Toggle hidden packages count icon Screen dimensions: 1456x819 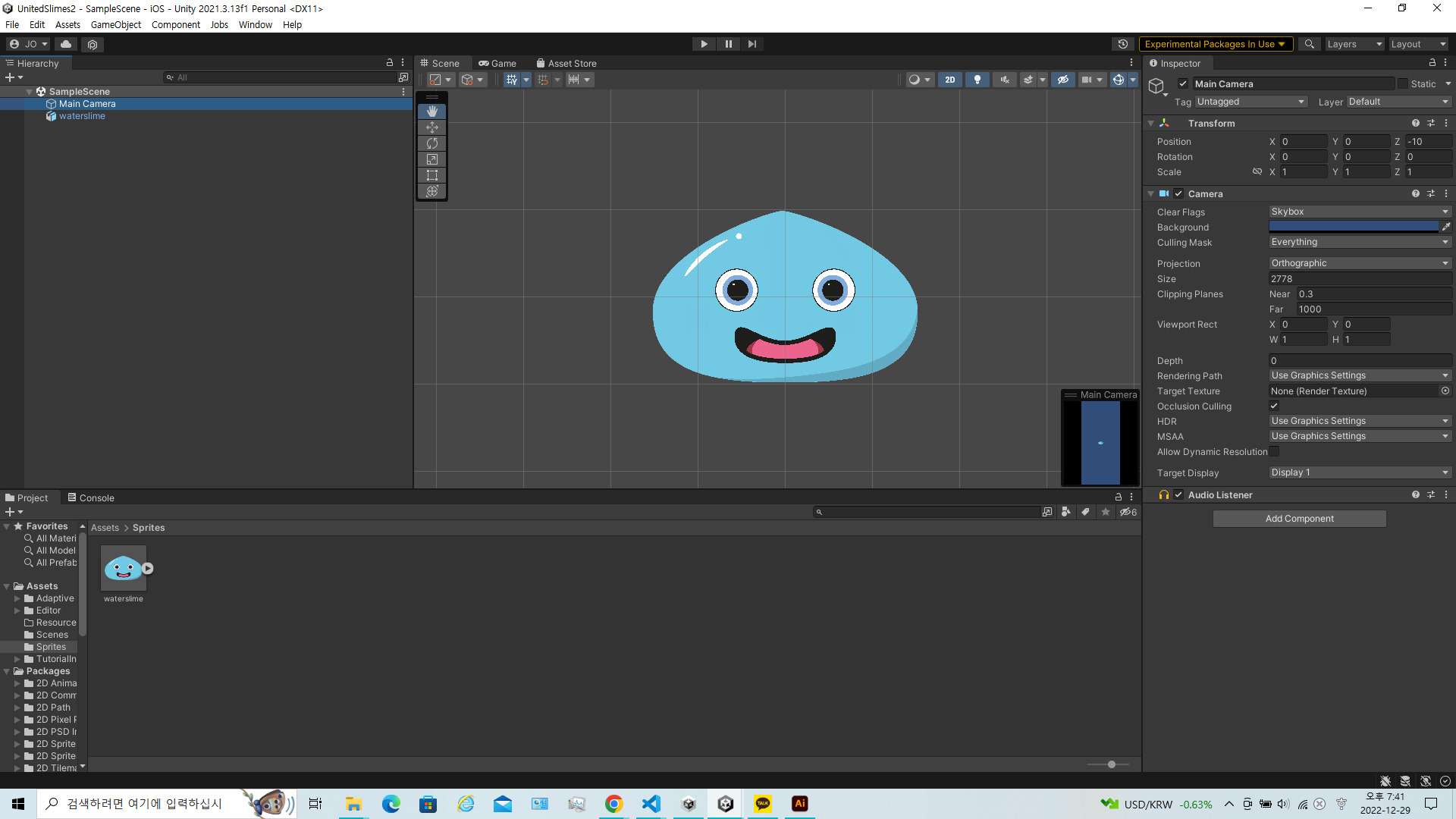(1128, 512)
